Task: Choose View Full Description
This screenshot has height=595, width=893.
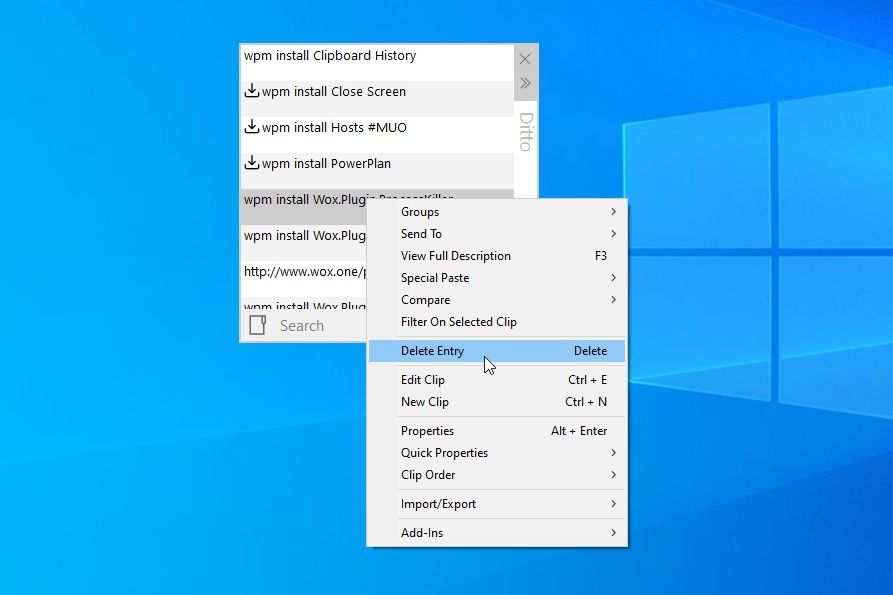Action: pos(497,256)
